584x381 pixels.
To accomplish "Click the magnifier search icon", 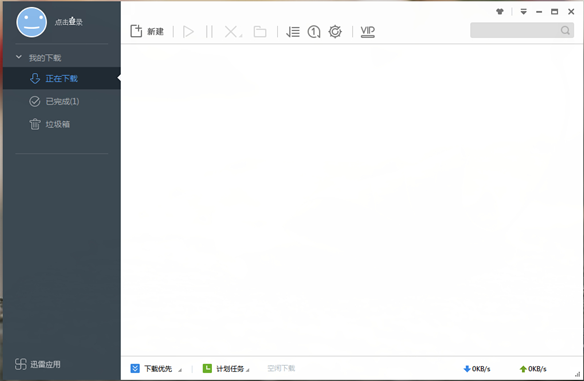I will [x=565, y=30].
